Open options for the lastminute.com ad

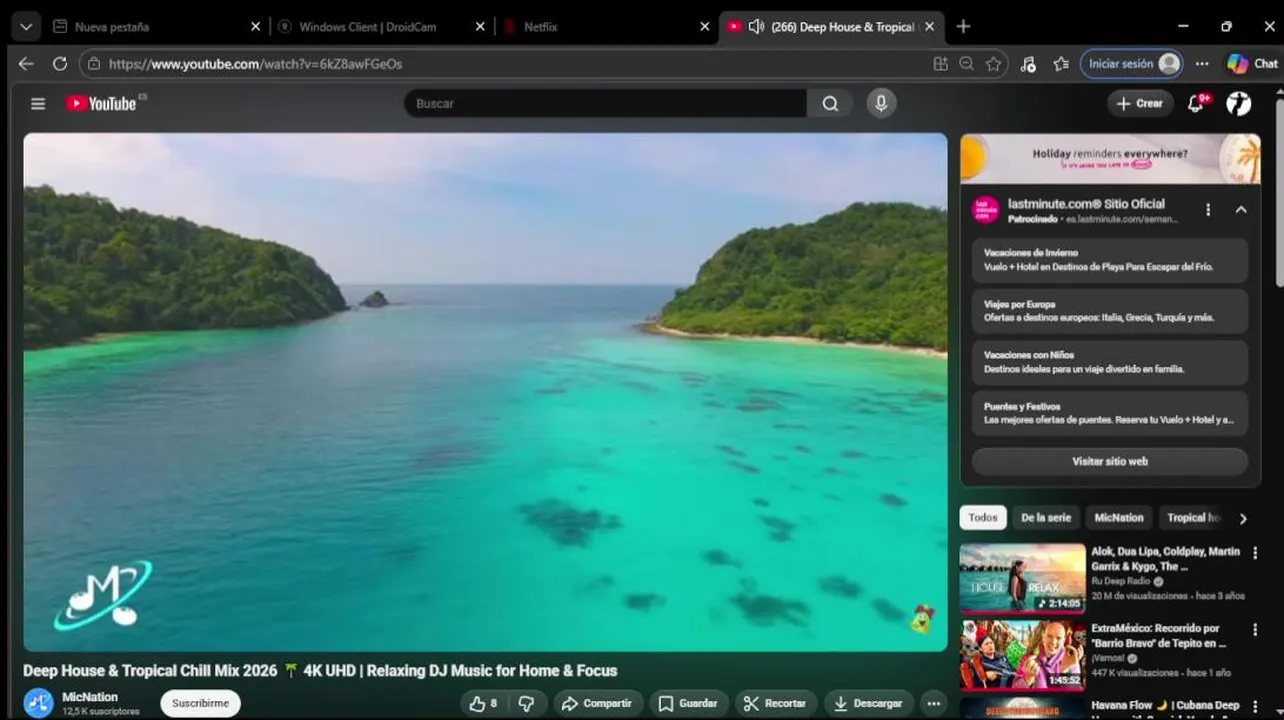tap(1208, 210)
